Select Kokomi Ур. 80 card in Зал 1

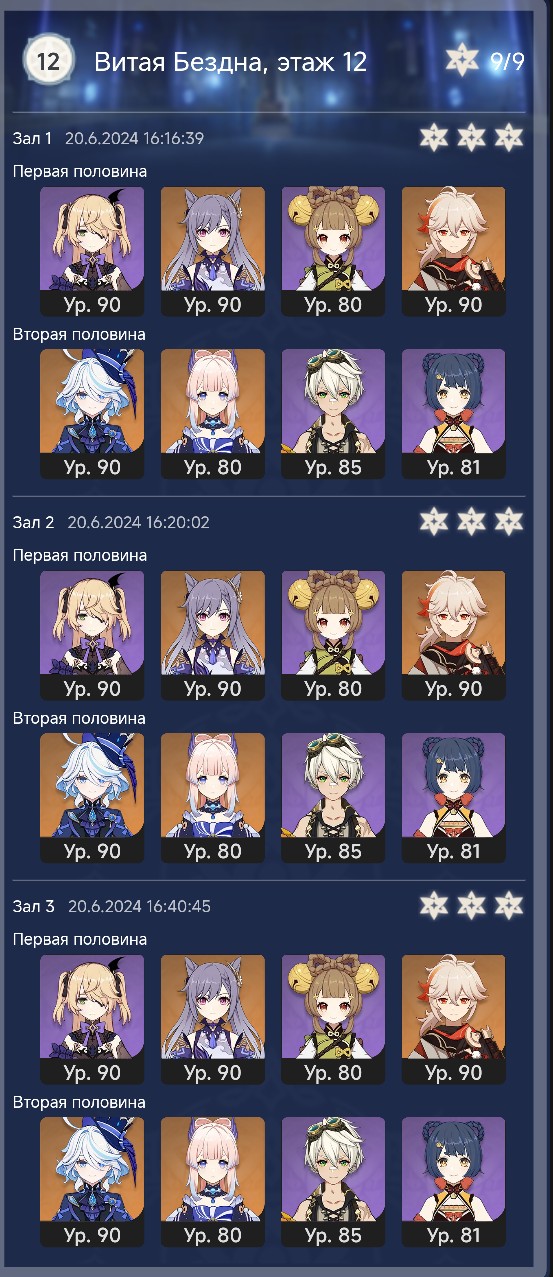213,414
